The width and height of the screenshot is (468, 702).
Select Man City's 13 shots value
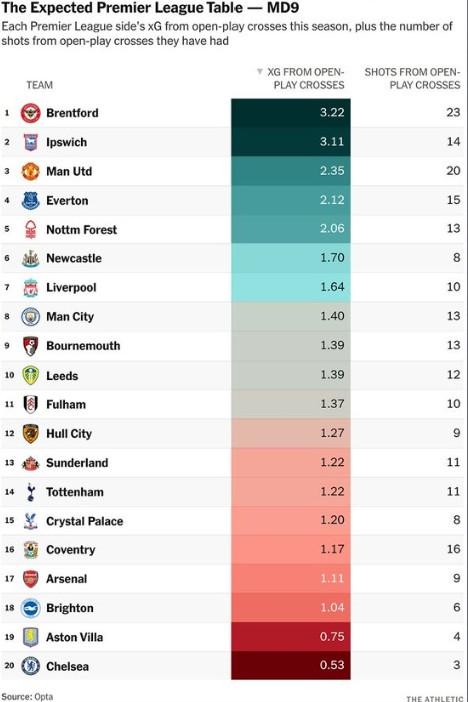[x=453, y=316]
